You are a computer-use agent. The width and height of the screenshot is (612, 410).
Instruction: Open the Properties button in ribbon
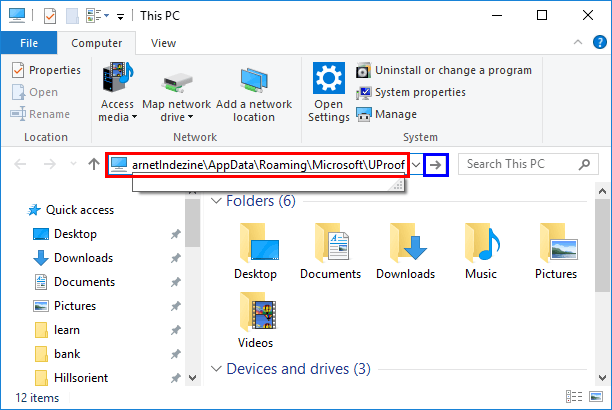[46, 70]
